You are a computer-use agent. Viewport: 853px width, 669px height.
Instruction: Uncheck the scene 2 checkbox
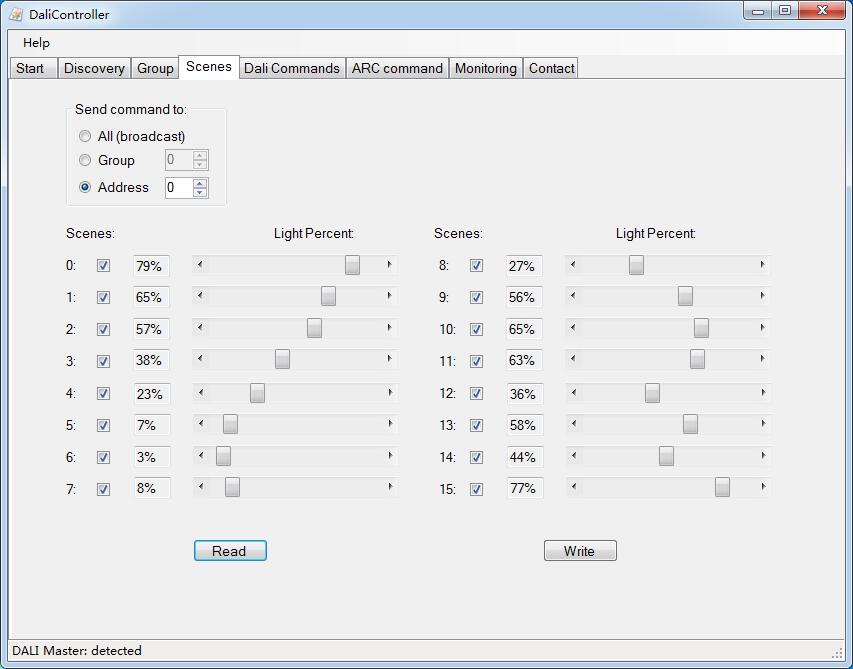[103, 329]
